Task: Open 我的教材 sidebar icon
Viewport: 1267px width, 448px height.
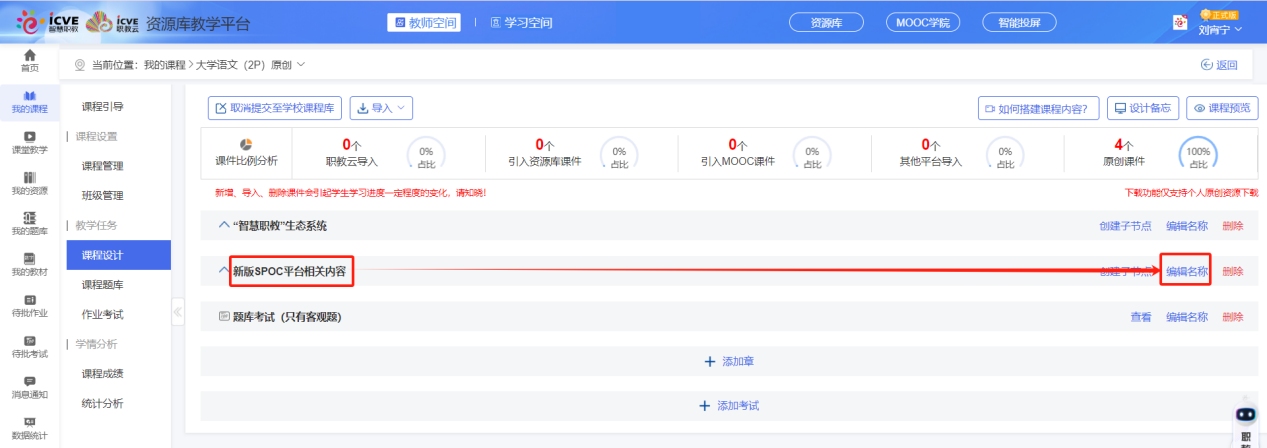Action: coord(30,259)
